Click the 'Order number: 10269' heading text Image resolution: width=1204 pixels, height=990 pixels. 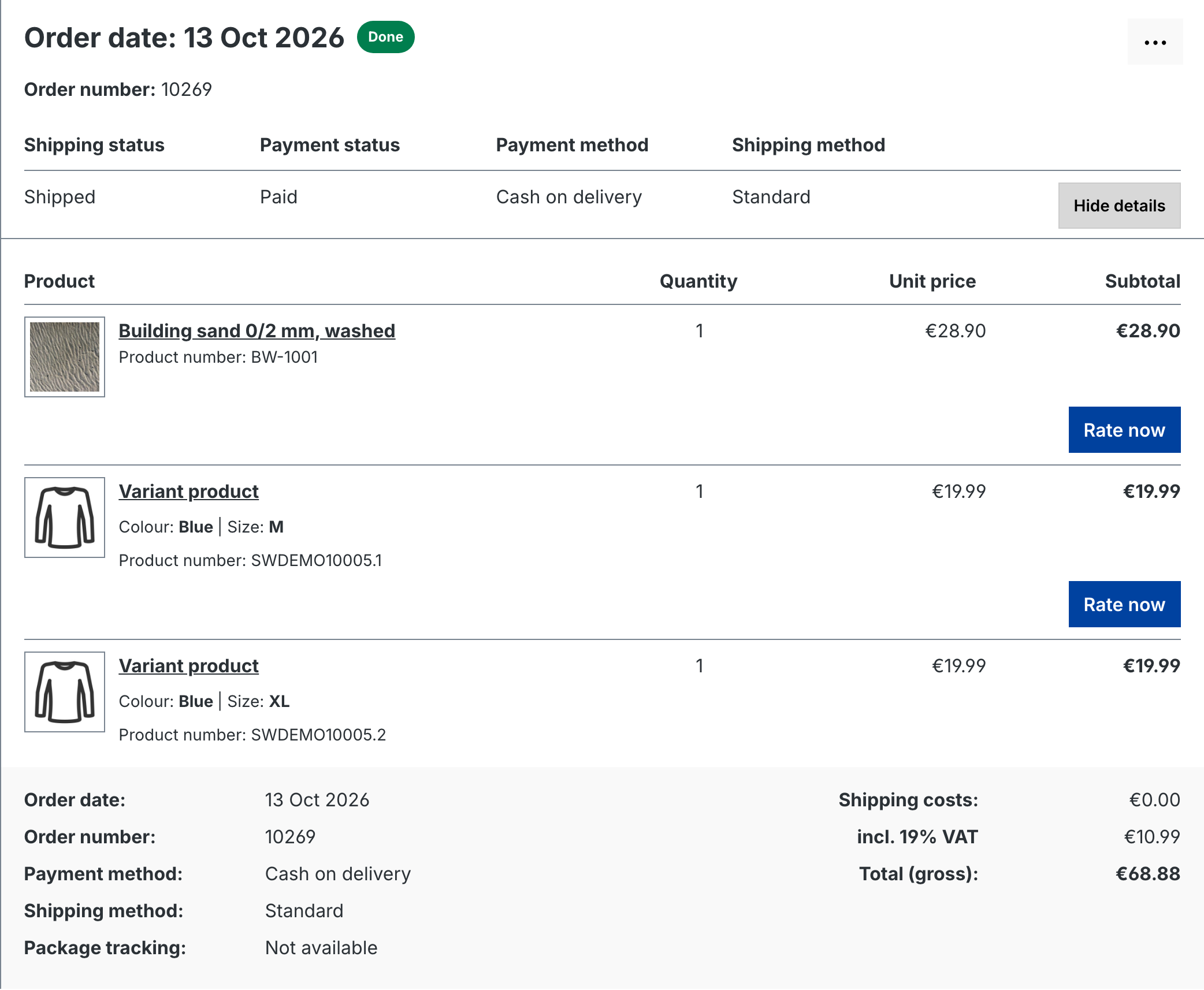118,90
